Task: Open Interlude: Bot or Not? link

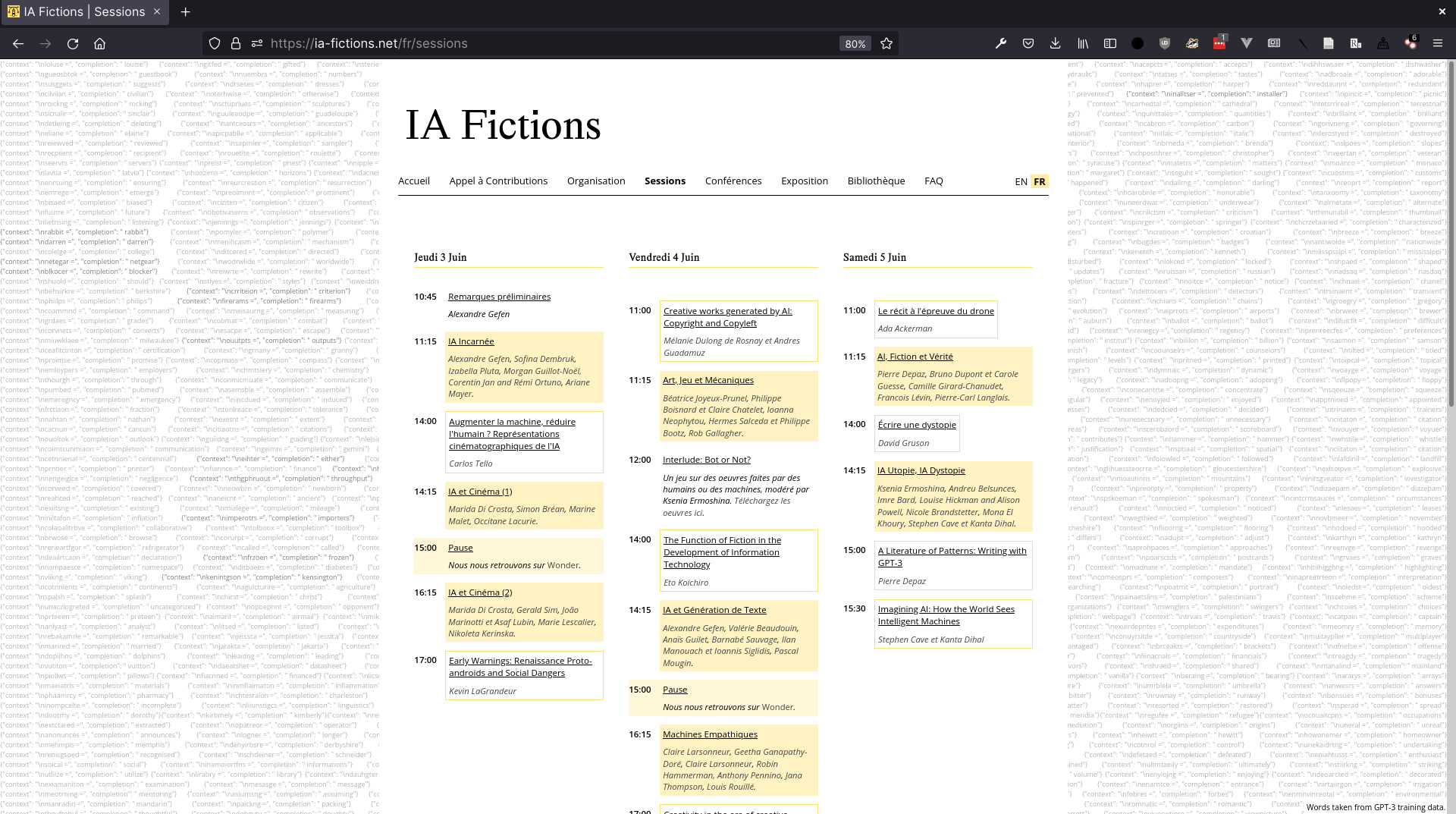Action: 707,460
